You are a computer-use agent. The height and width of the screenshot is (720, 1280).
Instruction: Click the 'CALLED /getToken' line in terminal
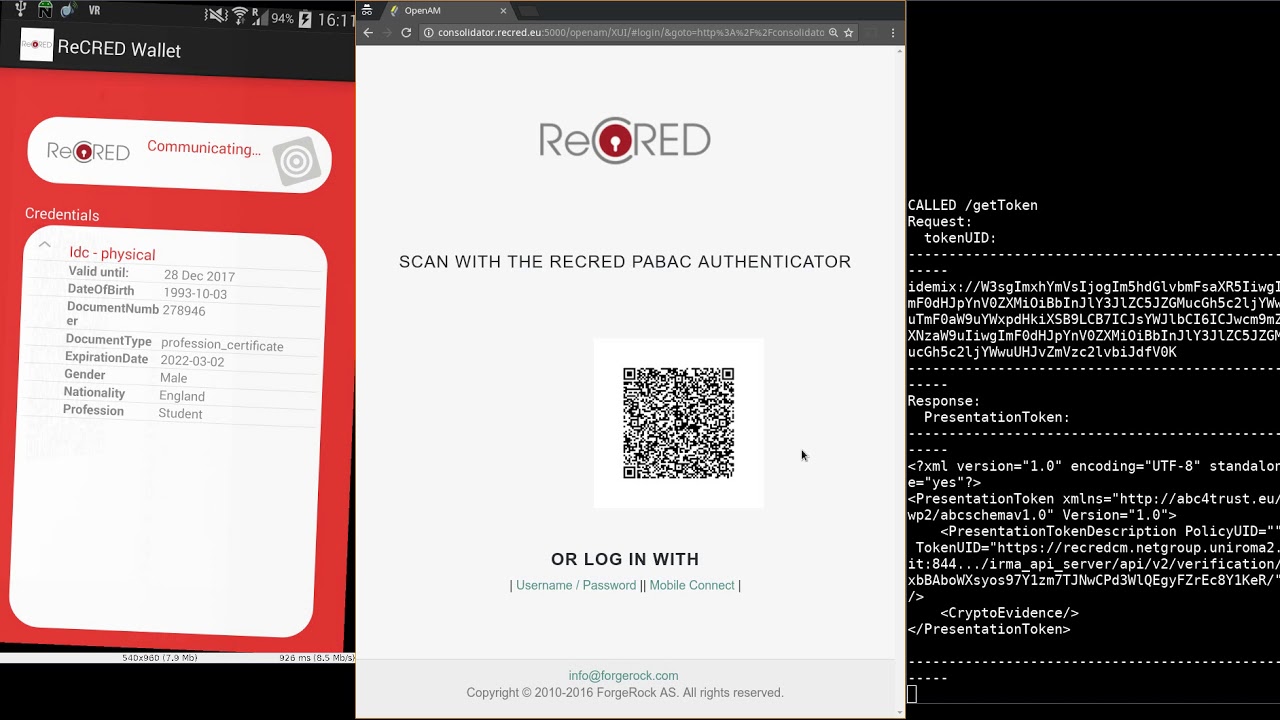pyautogui.click(x=973, y=205)
